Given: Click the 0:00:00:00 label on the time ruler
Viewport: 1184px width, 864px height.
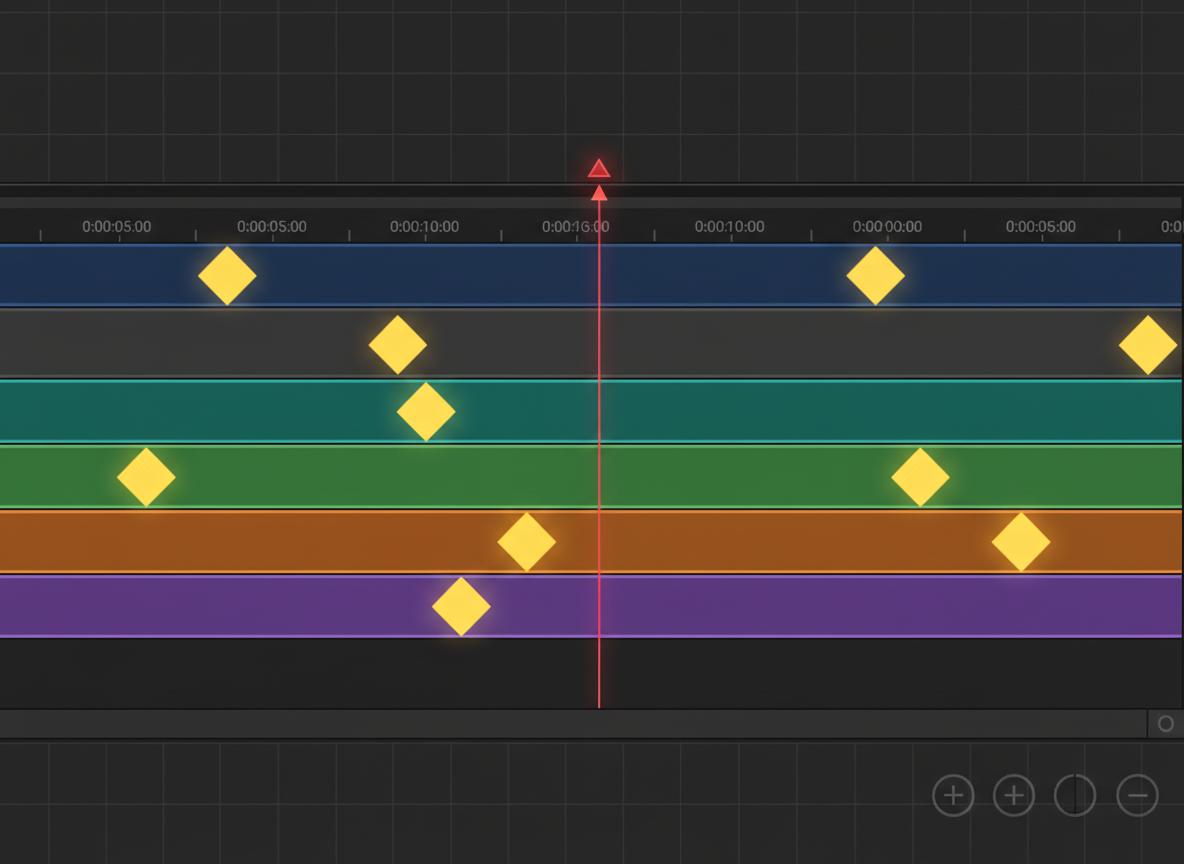Looking at the screenshot, I should coord(887,227).
